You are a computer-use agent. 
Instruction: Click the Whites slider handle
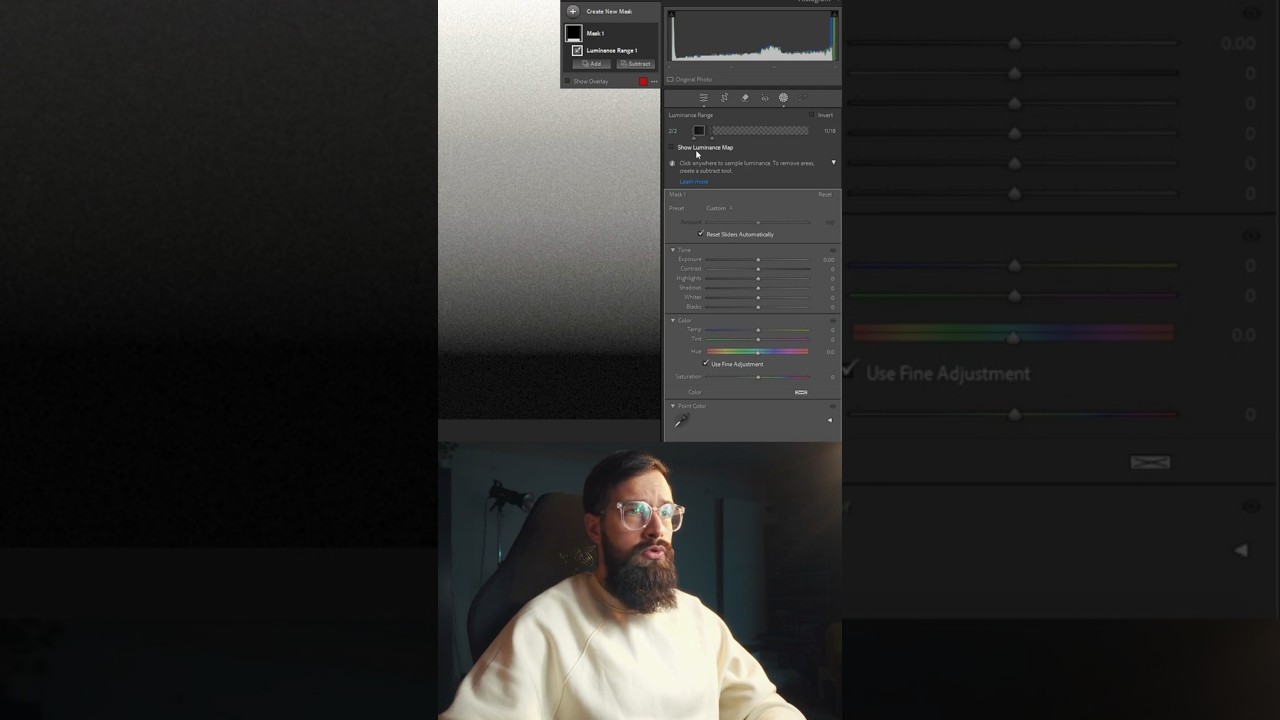click(758, 298)
